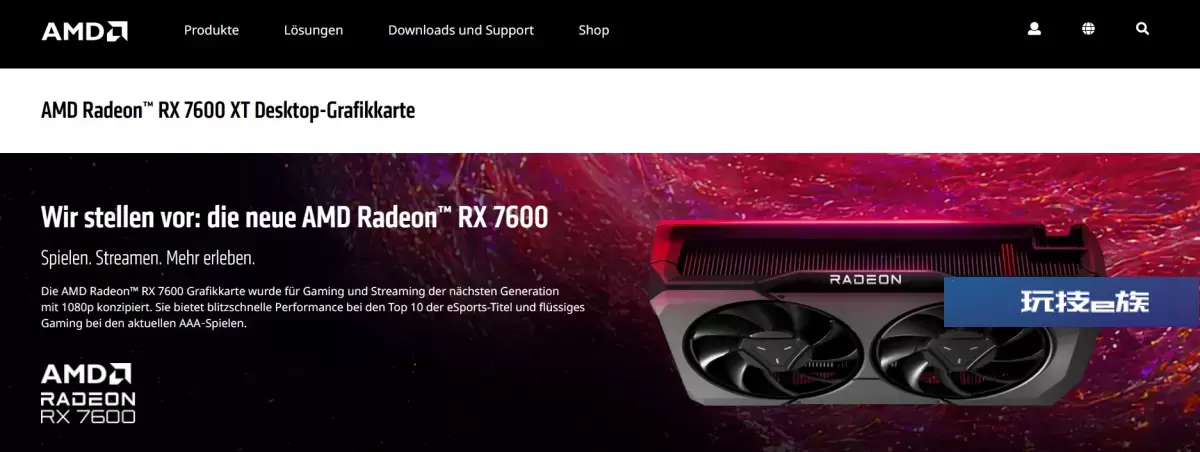Open the user account icon

(1034, 30)
